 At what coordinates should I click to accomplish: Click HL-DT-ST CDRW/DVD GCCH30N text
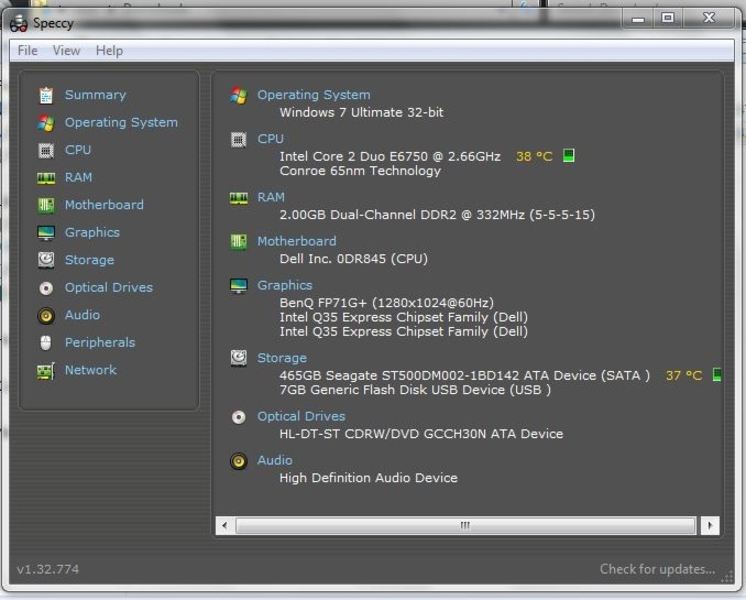coord(422,434)
